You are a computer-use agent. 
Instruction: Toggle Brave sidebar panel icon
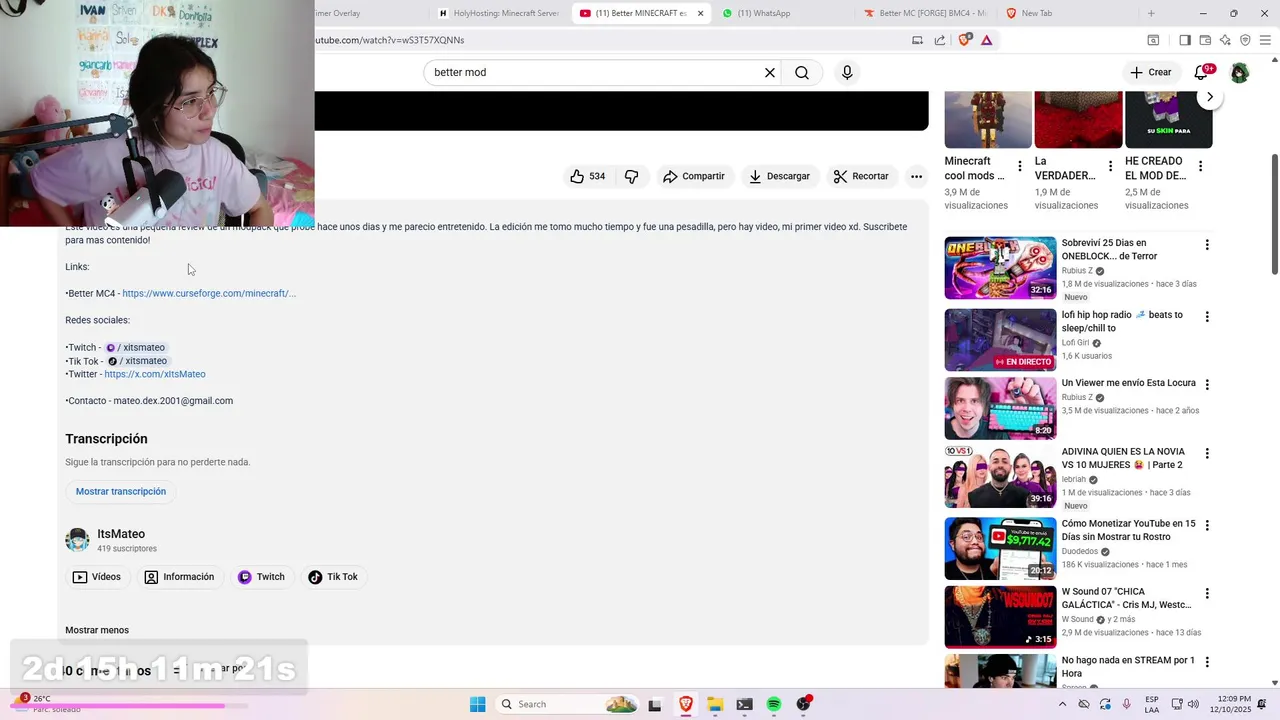pos(1185,40)
